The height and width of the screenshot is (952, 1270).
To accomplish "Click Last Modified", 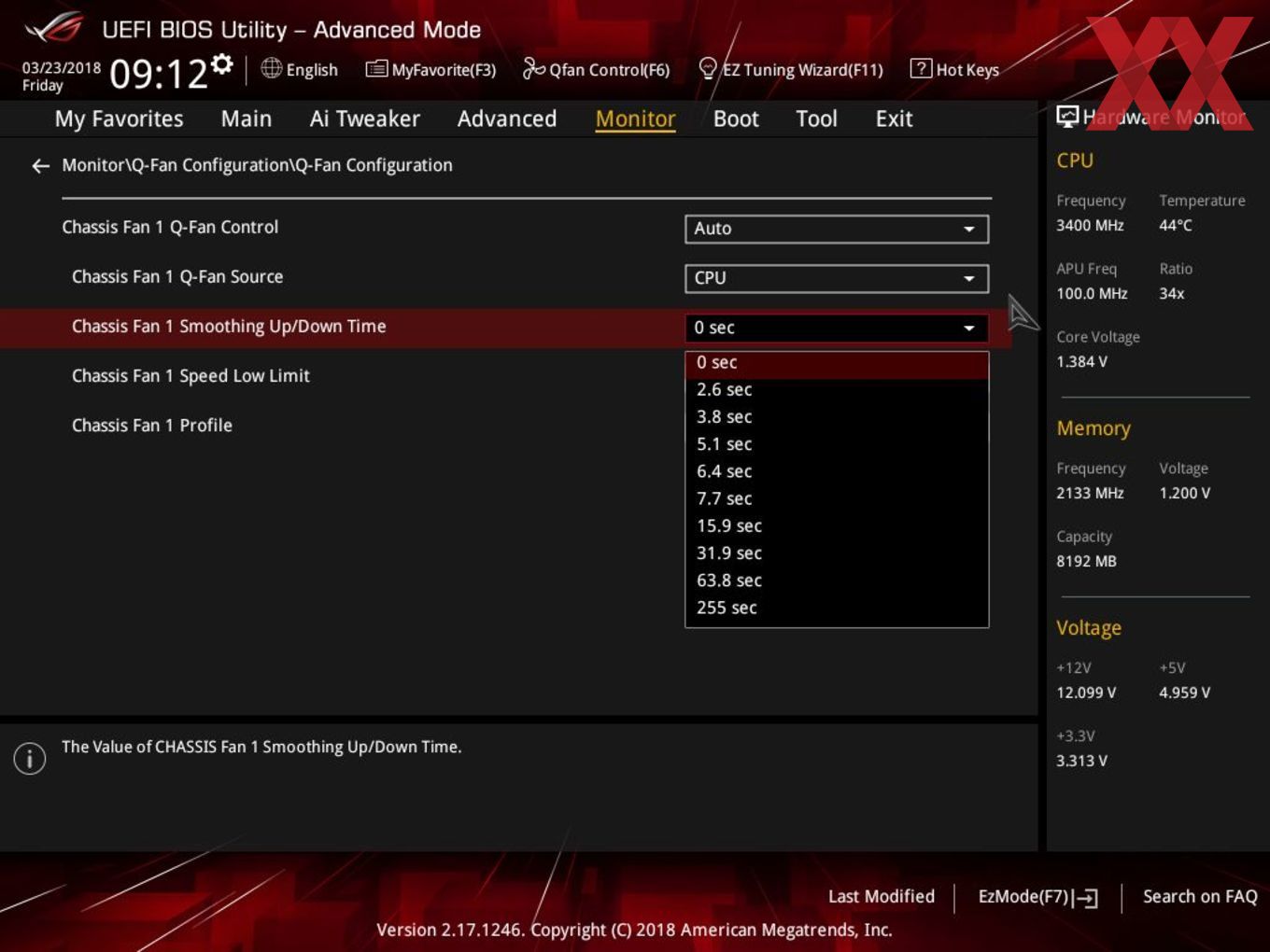I will 882,897.
